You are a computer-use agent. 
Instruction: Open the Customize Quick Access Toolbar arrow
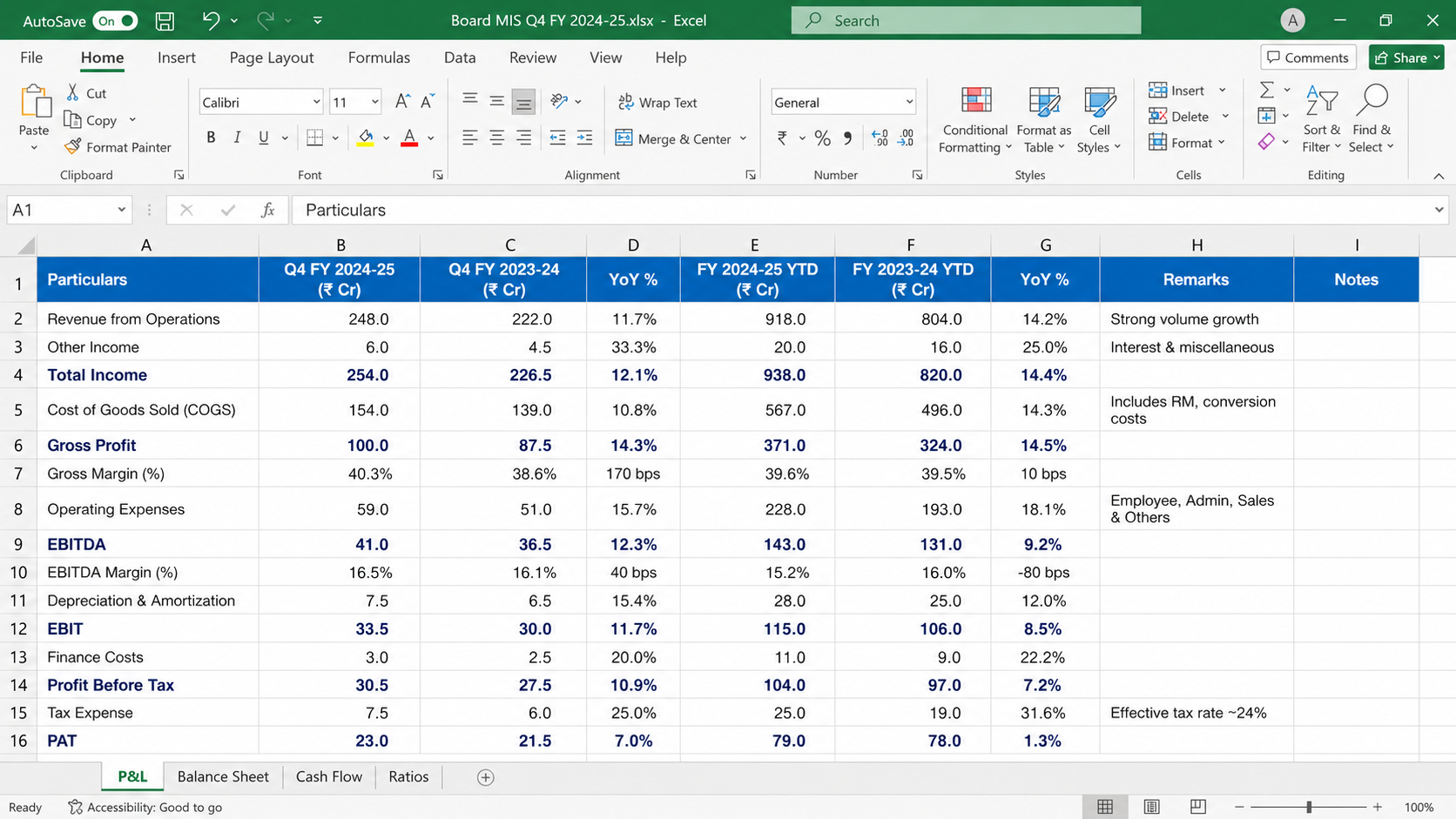[318, 20]
